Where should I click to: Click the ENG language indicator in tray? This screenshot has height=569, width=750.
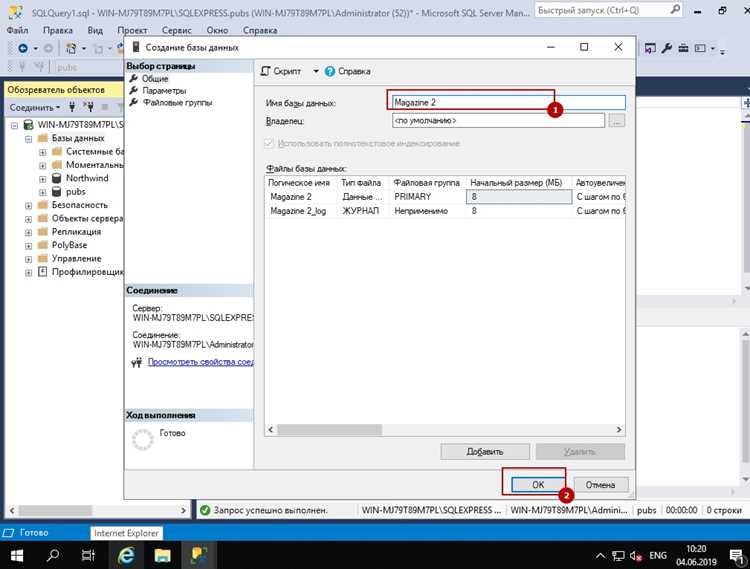(658, 556)
